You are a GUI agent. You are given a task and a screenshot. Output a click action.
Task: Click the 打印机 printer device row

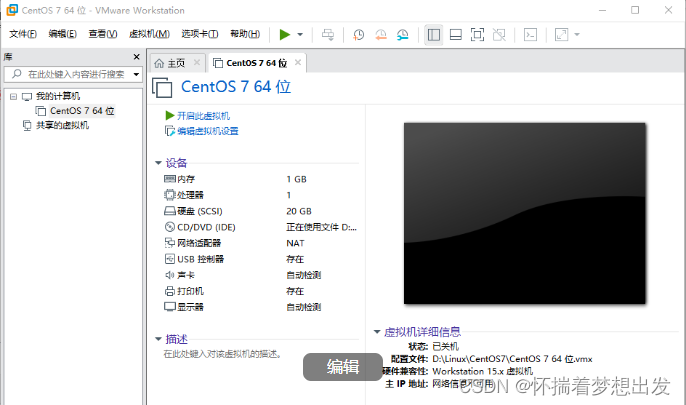(261, 291)
